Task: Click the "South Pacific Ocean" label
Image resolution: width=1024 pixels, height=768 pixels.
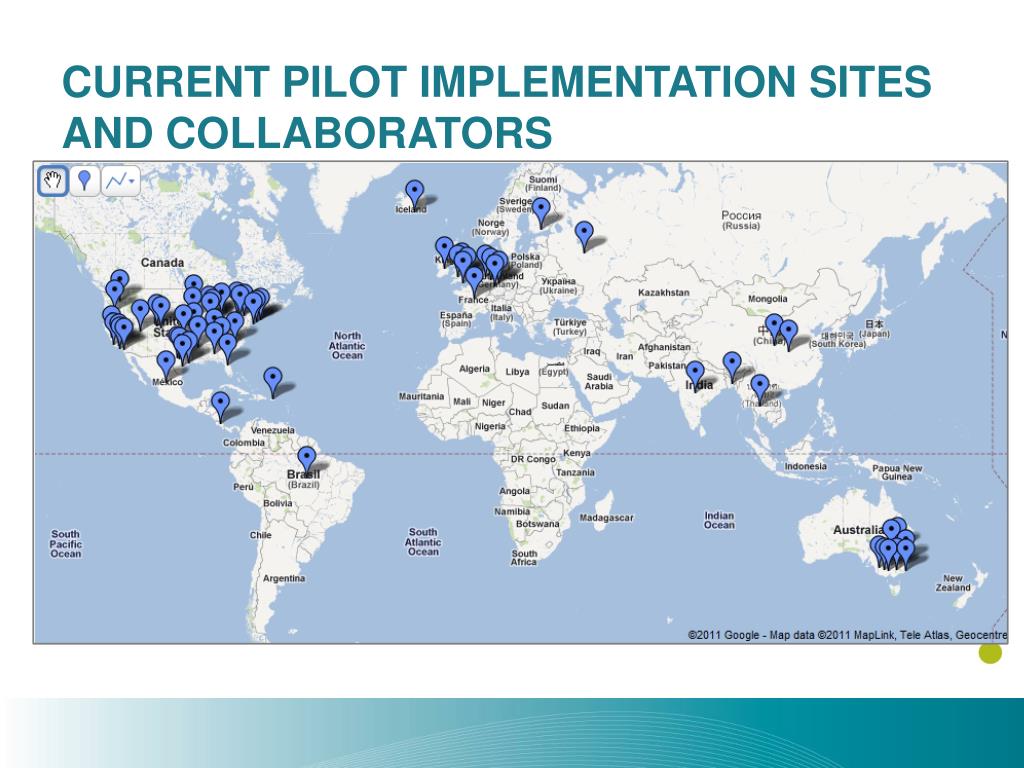Action: pyautogui.click(x=66, y=544)
